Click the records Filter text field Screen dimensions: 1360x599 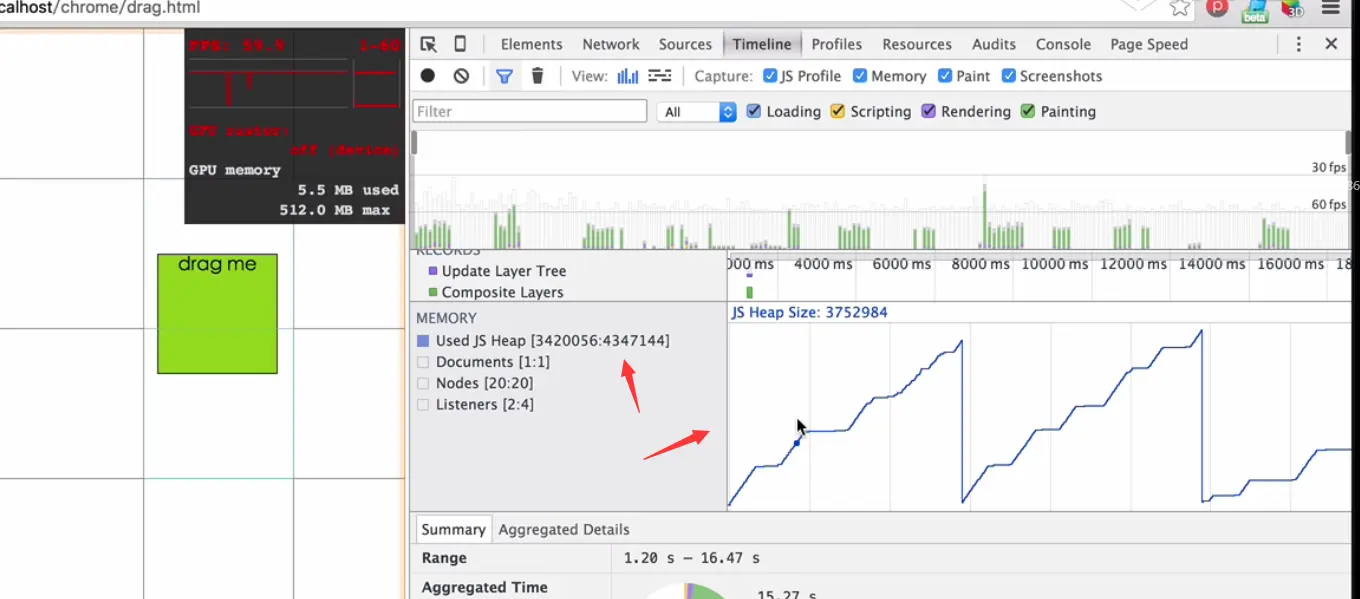[530, 111]
